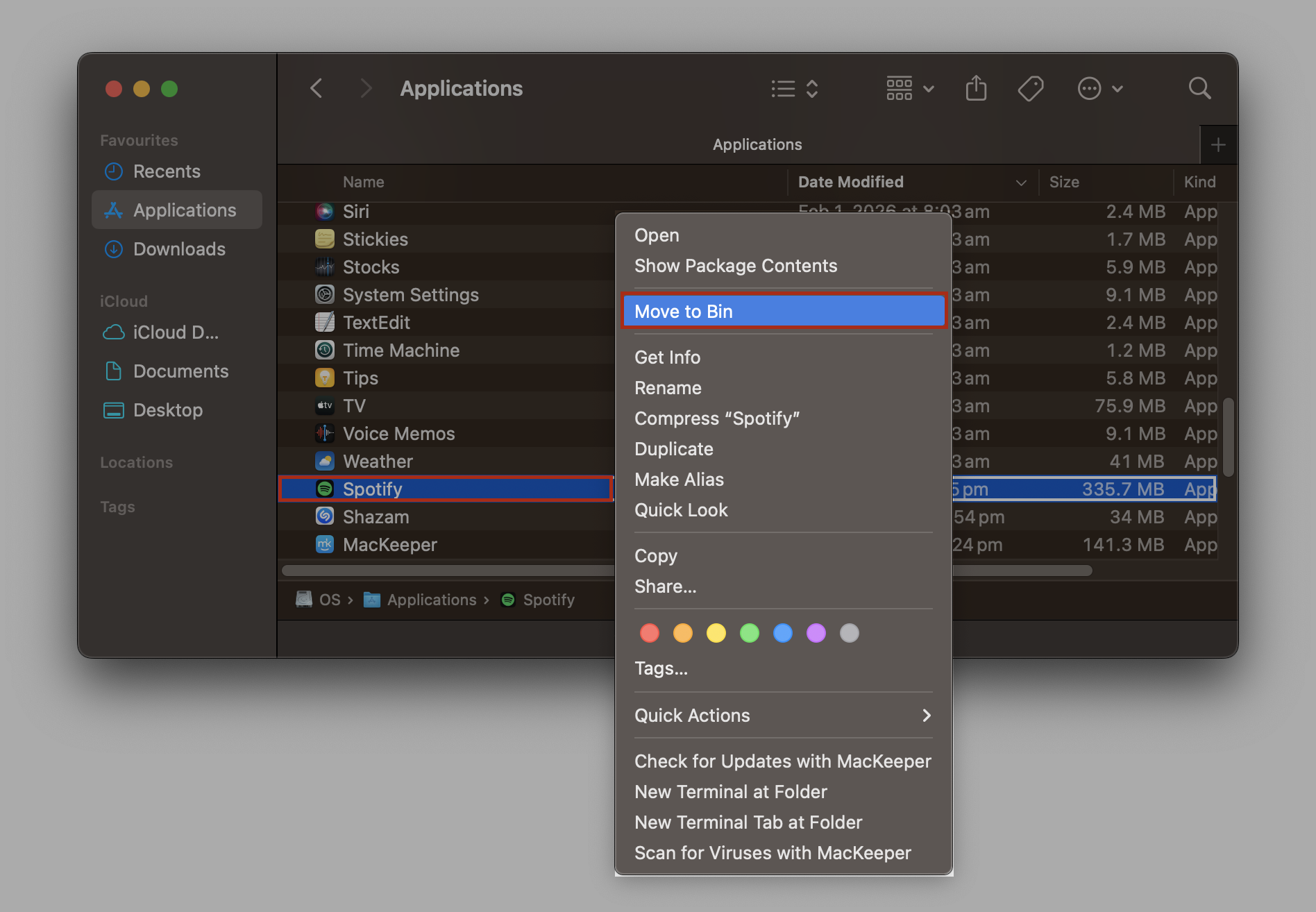Apply the red tag color
The width and height of the screenshot is (1316, 912).
650,633
